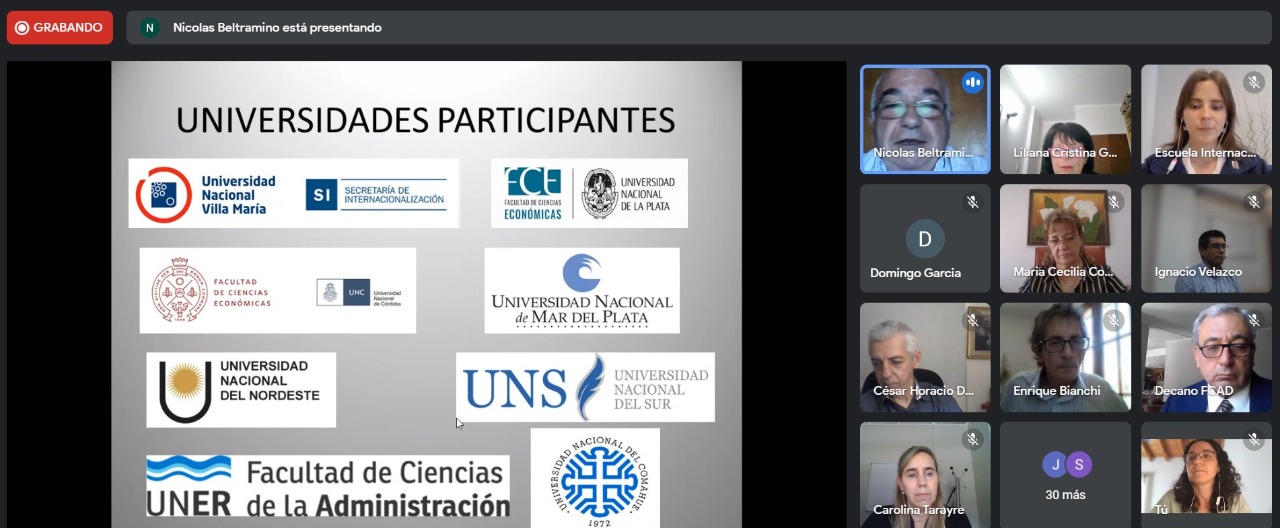Click the Universidad Nacional del Nordeste logo
The height and width of the screenshot is (528, 1280).
(x=241, y=389)
